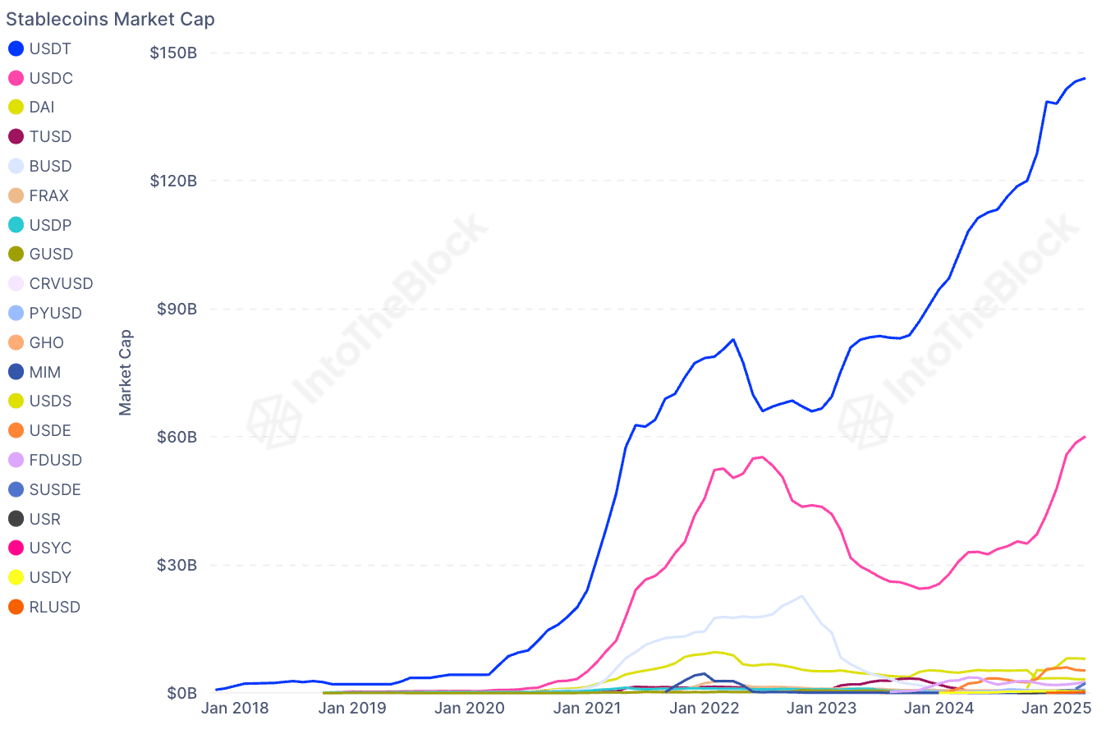The width and height of the screenshot is (1120, 734).
Task: Click the RLUSD legend label
Action: point(54,607)
